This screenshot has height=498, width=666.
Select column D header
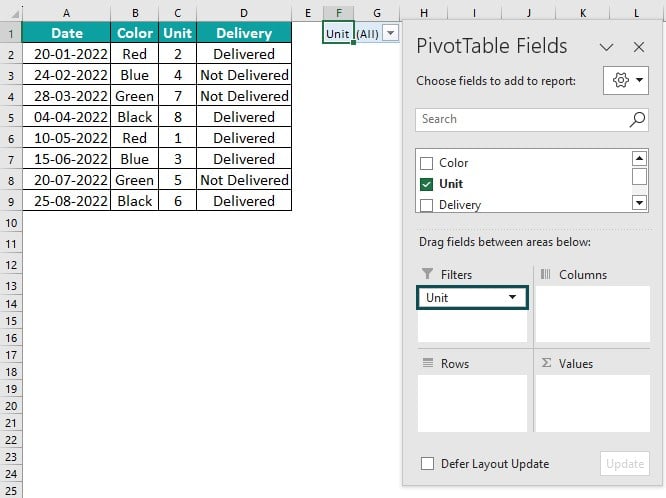(244, 13)
